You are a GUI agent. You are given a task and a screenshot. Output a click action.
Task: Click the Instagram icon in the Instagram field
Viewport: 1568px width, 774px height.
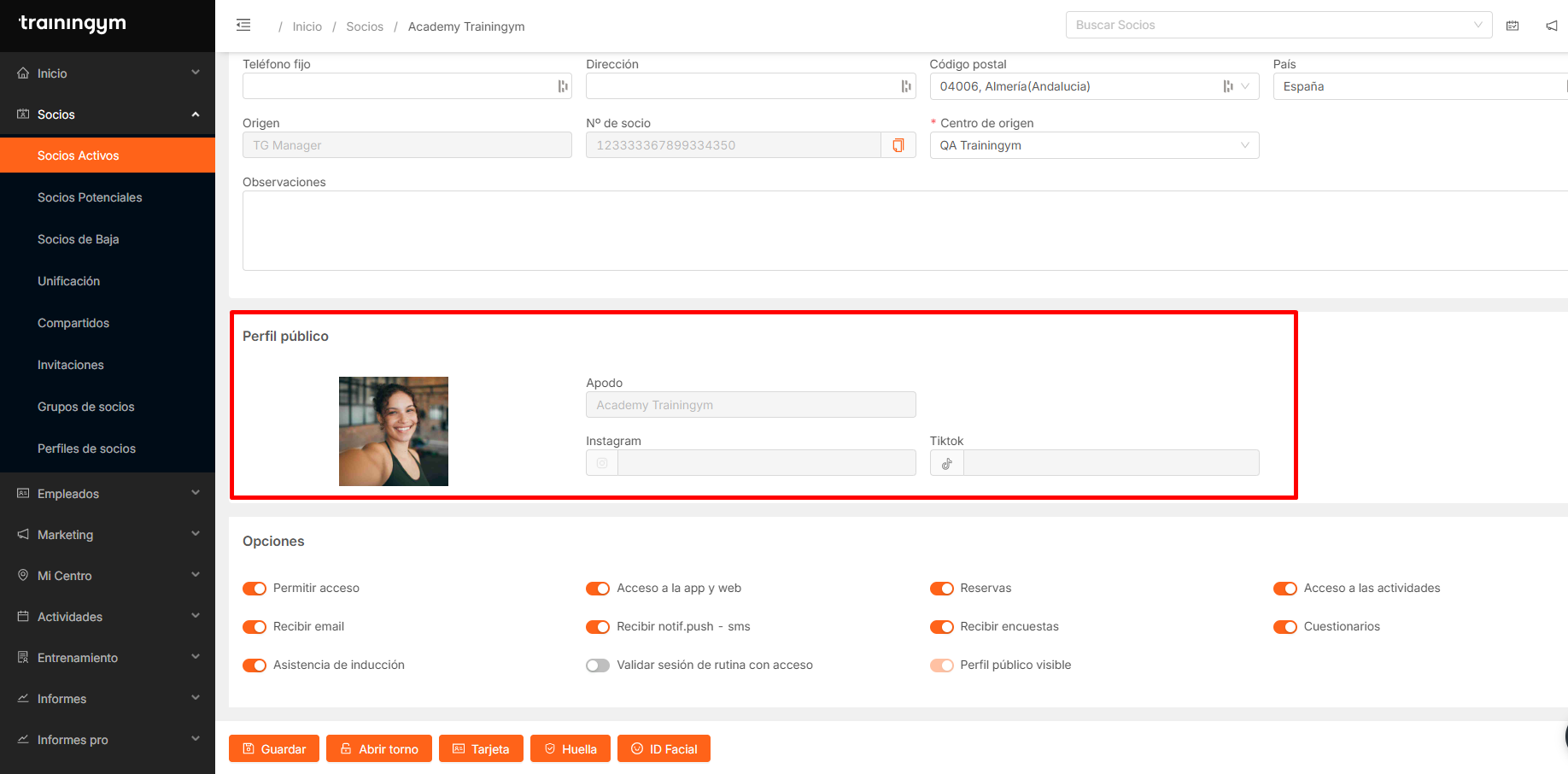tap(602, 463)
